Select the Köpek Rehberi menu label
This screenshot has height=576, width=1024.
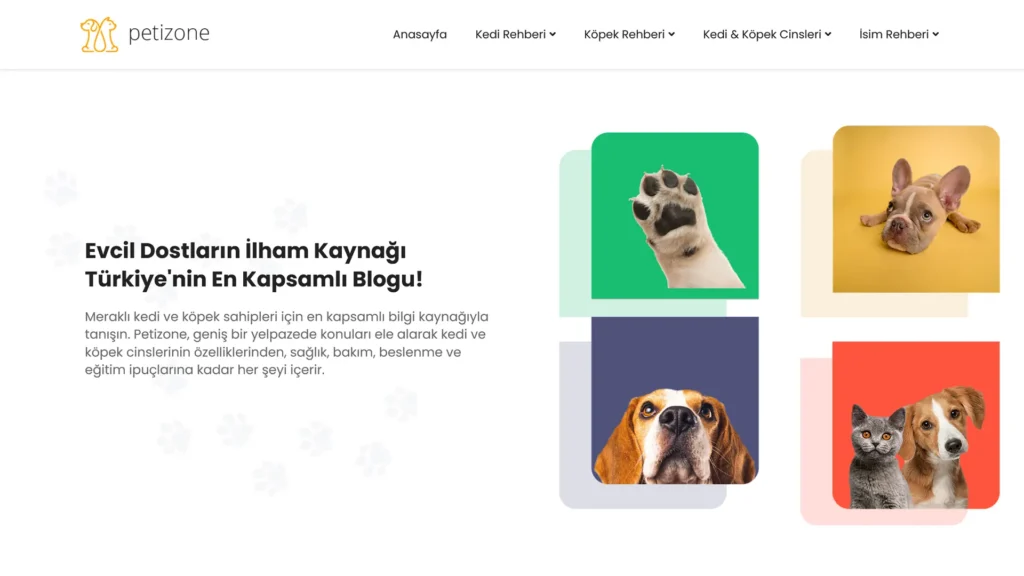[x=624, y=34]
